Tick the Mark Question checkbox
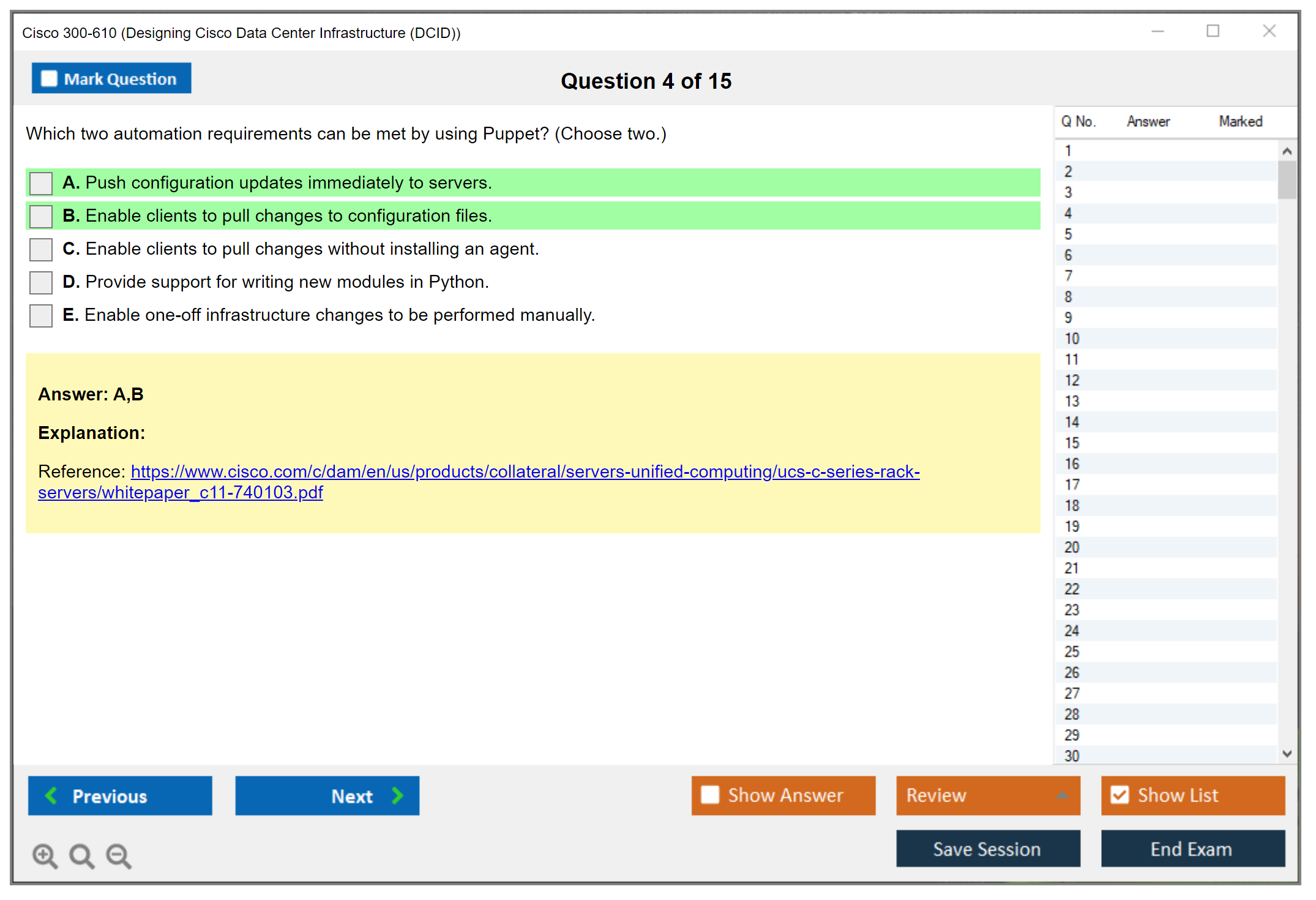The image size is (1316, 900). point(50,79)
